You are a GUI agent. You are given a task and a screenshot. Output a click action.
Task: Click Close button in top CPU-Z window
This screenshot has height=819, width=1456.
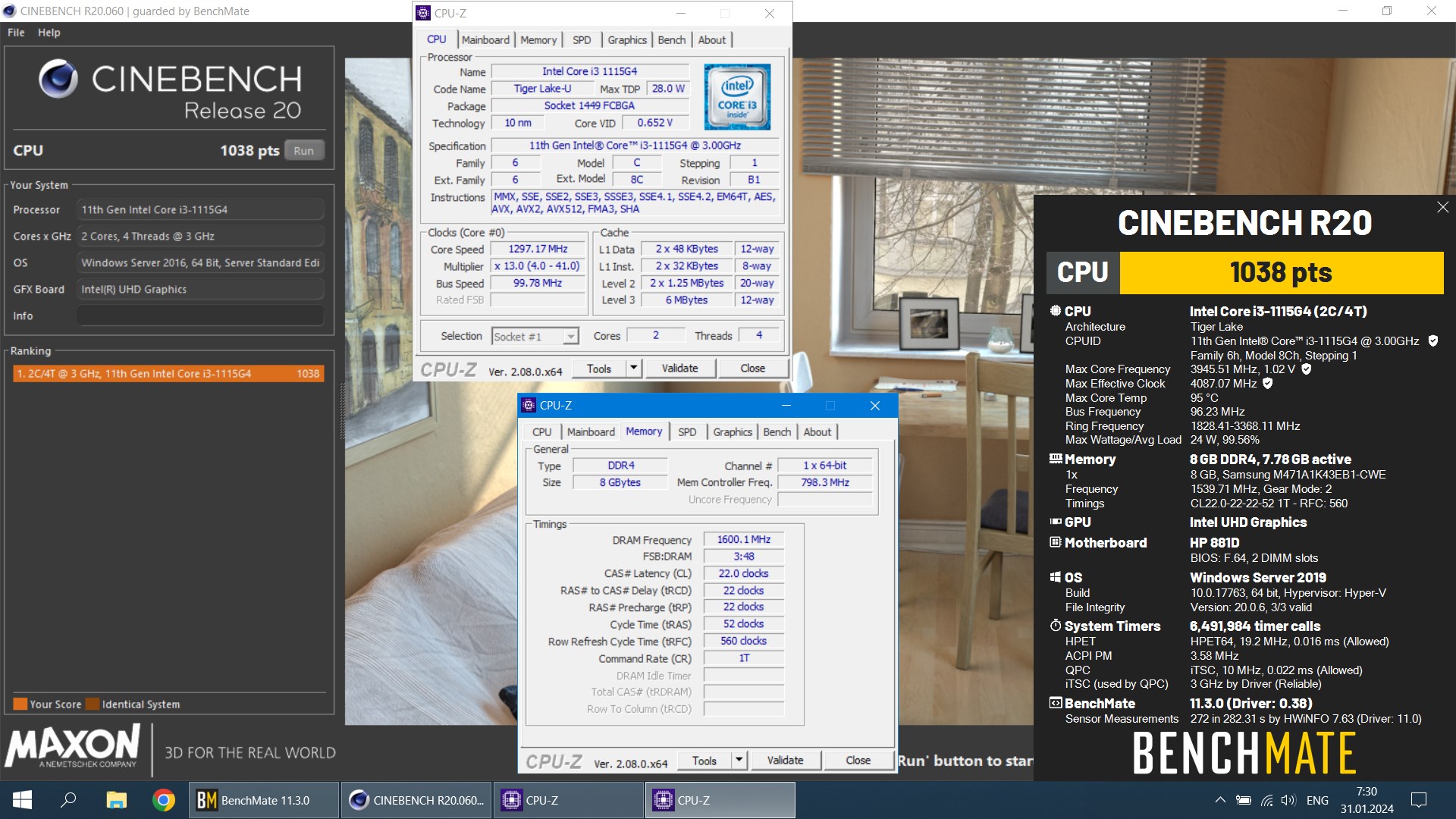[752, 369]
